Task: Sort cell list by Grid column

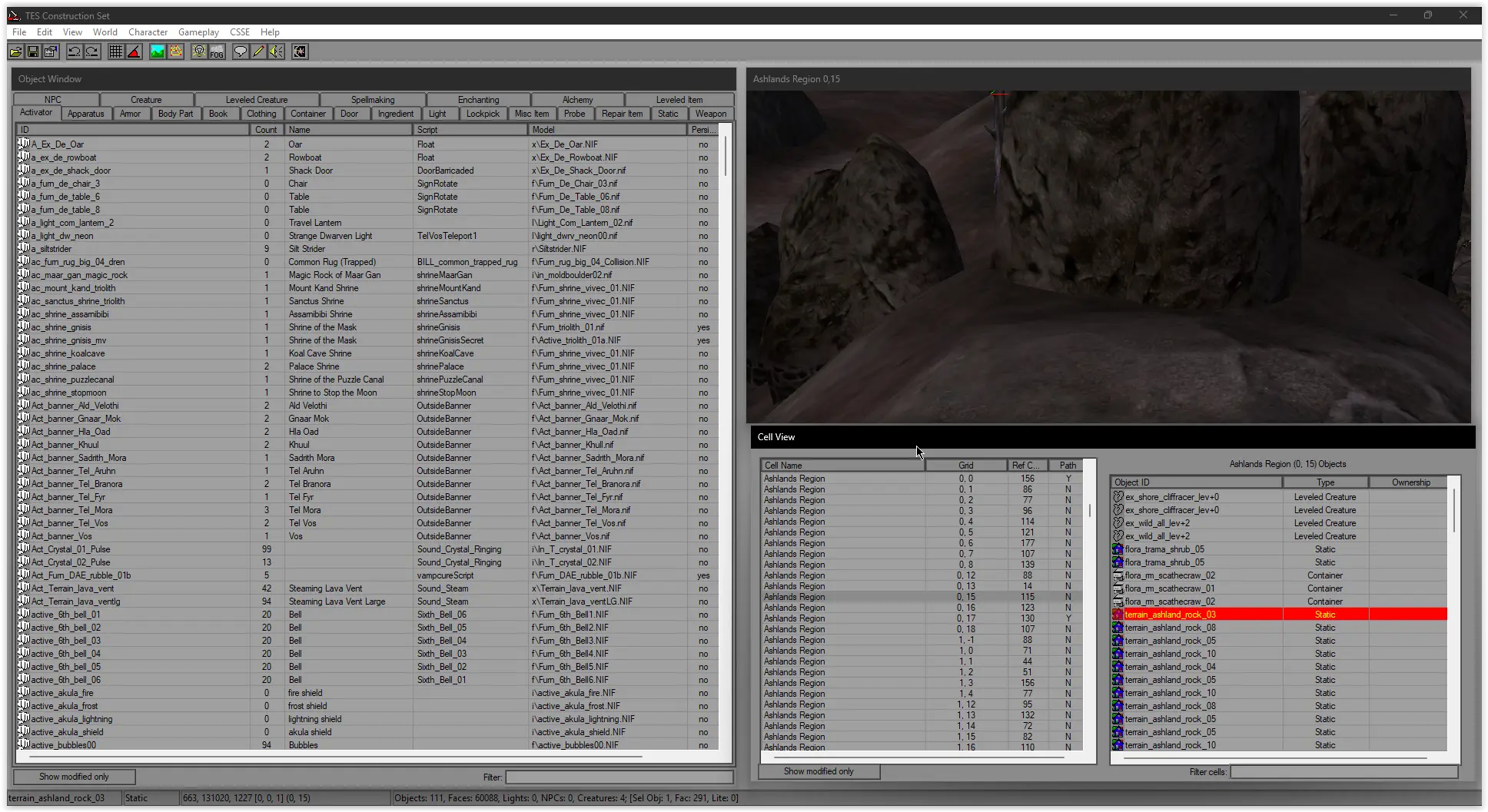Action: coord(966,466)
